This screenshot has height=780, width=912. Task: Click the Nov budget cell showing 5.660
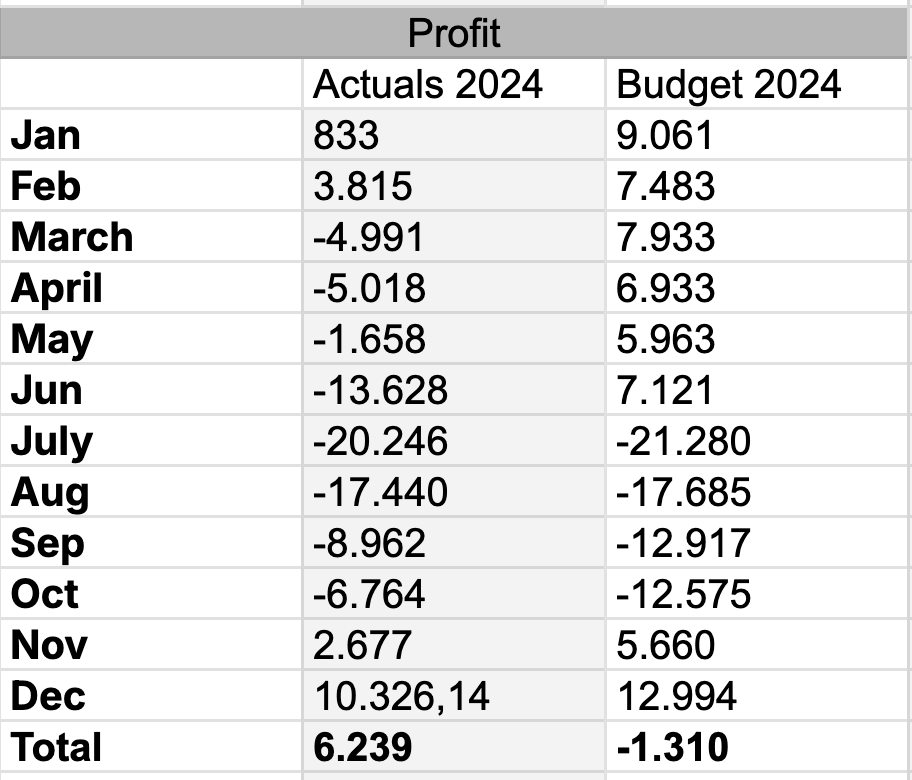click(756, 645)
